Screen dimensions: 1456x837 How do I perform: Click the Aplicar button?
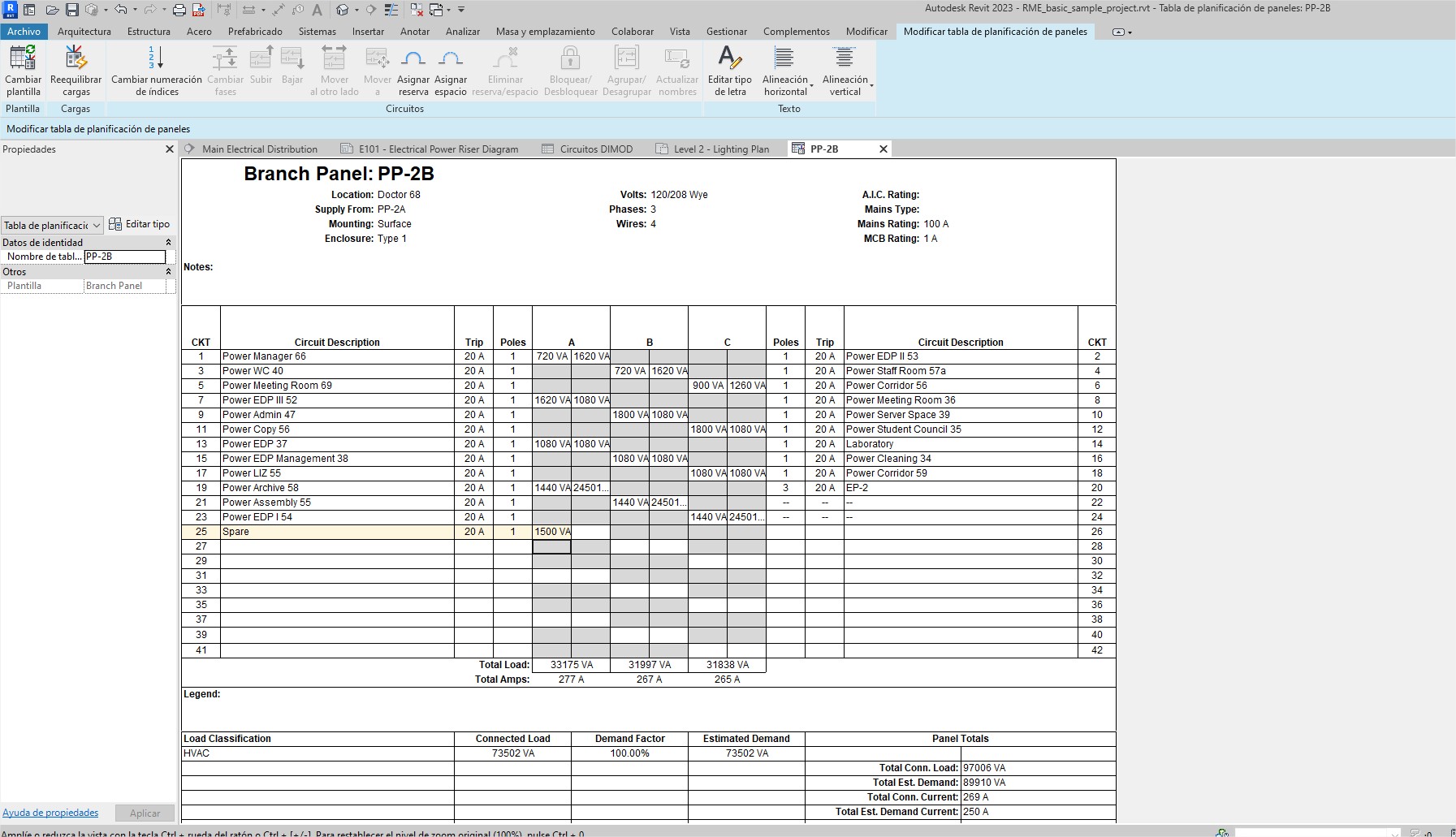145,813
